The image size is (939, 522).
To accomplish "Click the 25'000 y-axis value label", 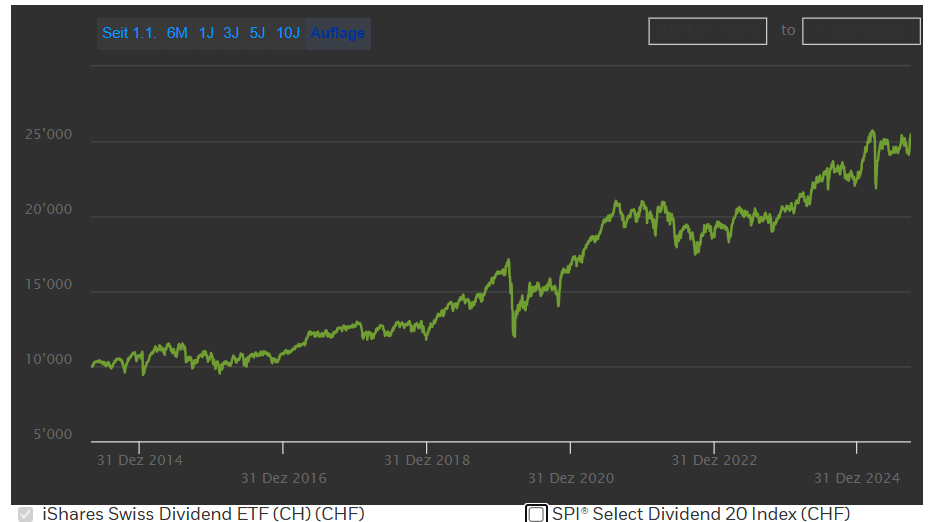I will (48, 135).
